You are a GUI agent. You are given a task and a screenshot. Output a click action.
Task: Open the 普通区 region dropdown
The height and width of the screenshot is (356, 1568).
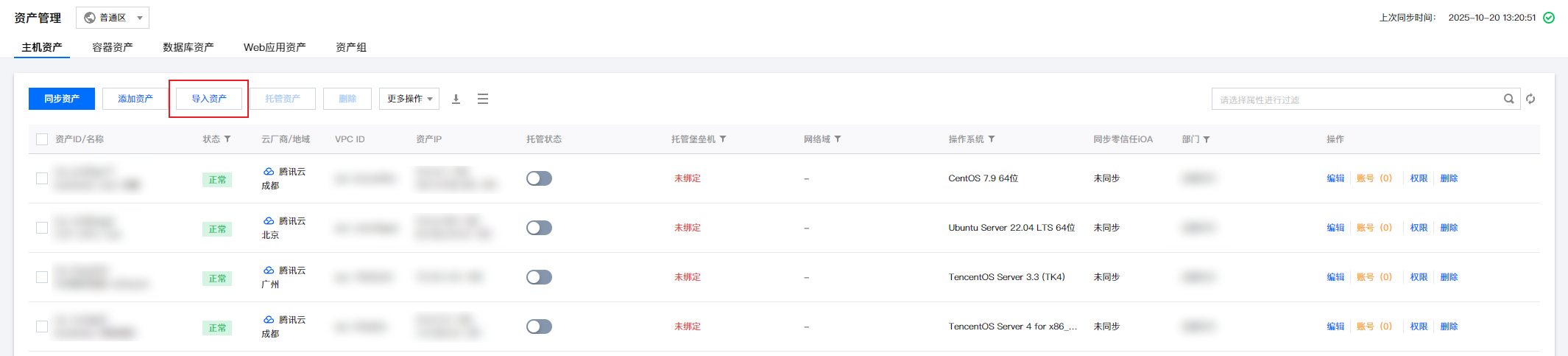[x=113, y=18]
